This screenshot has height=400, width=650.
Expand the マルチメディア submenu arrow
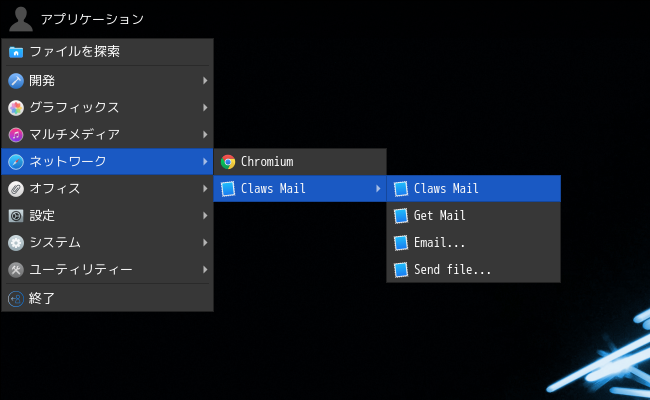pyautogui.click(x=205, y=134)
